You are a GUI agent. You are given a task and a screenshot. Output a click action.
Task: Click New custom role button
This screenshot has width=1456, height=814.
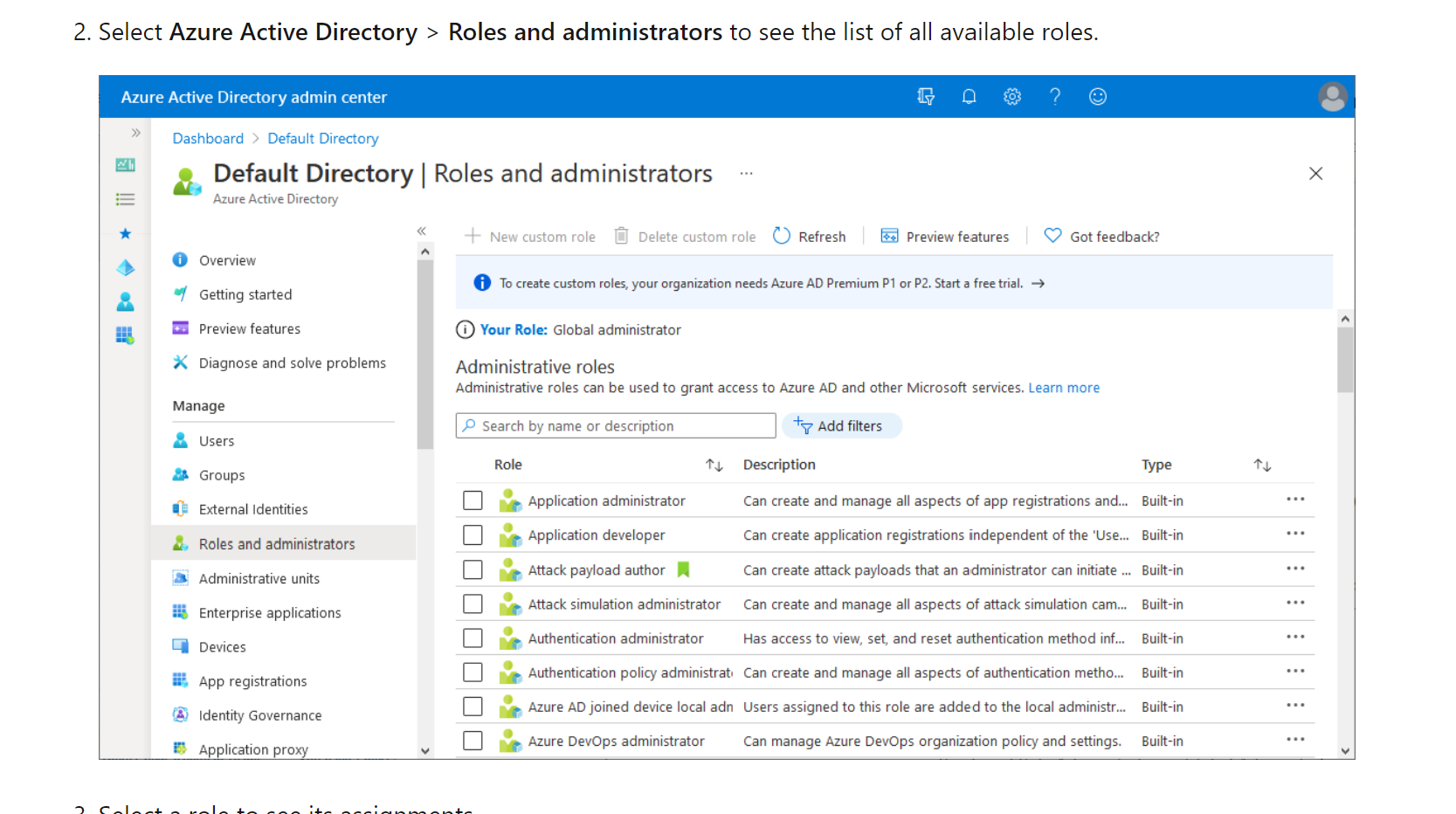pos(530,237)
